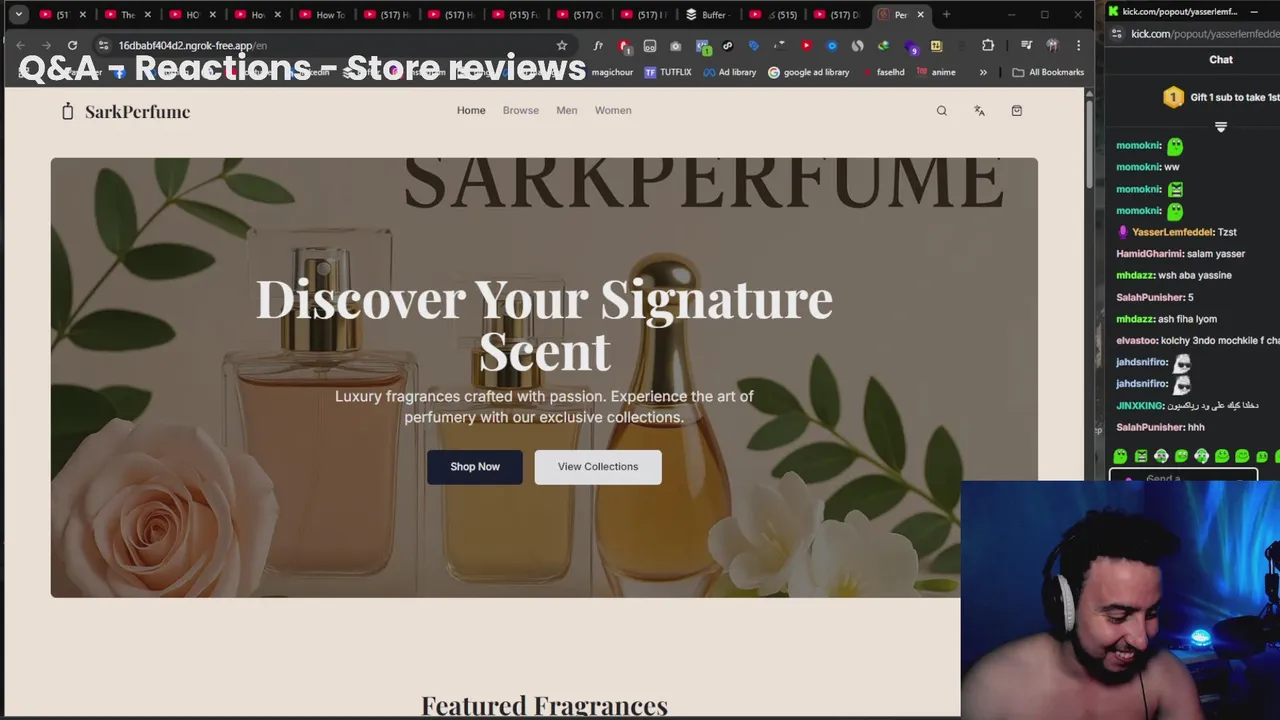Screen dimensions: 1280x720
Task: Click the Kick site info icon in popout address bar
Action: click(1118, 33)
